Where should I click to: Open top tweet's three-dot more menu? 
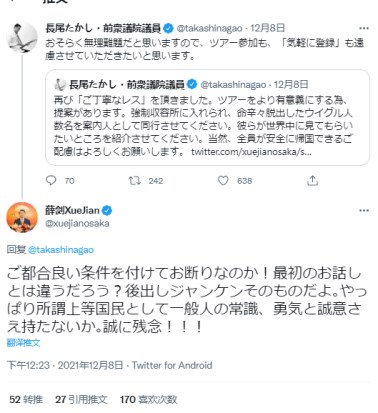point(364,28)
